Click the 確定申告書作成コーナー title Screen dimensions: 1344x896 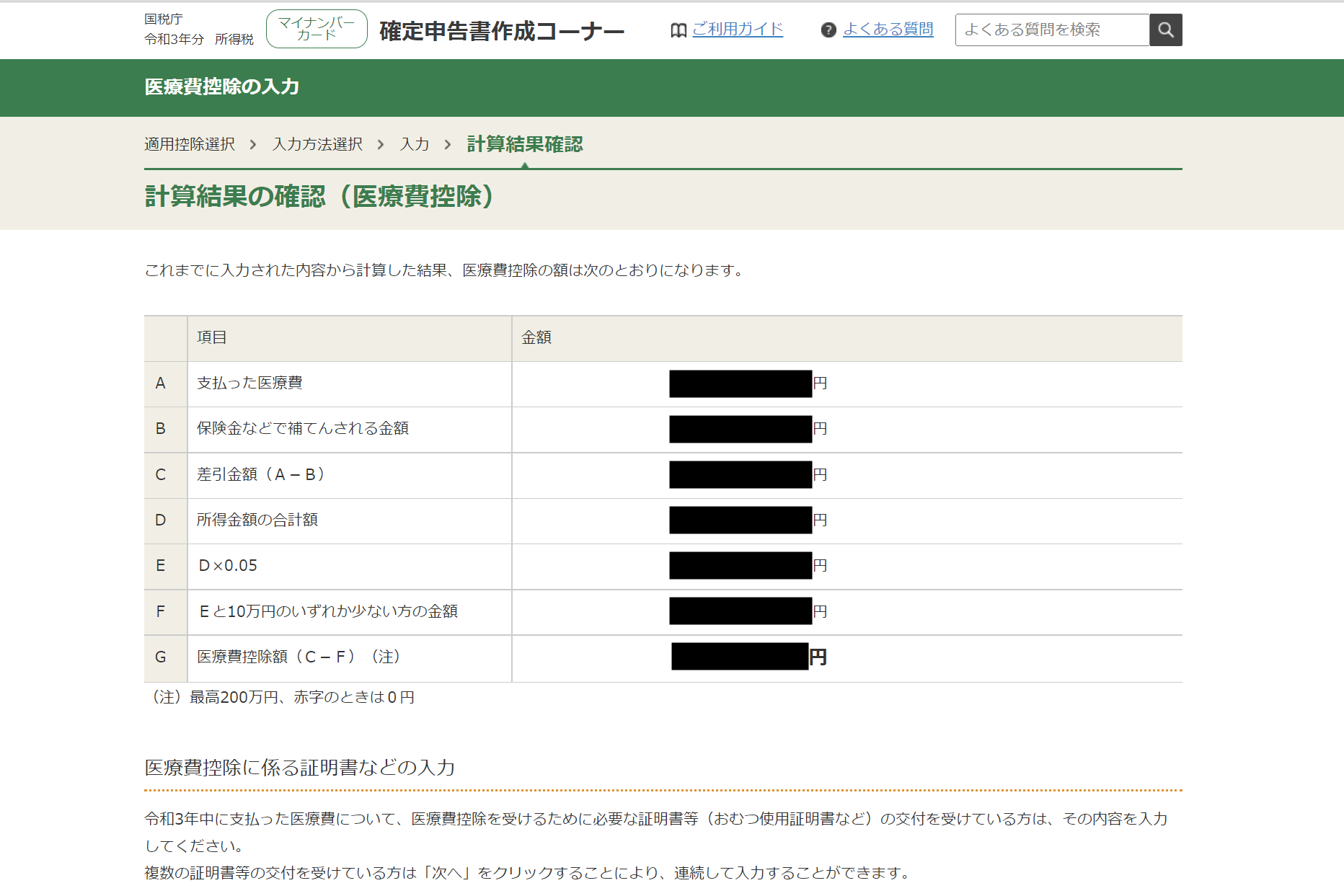(502, 31)
